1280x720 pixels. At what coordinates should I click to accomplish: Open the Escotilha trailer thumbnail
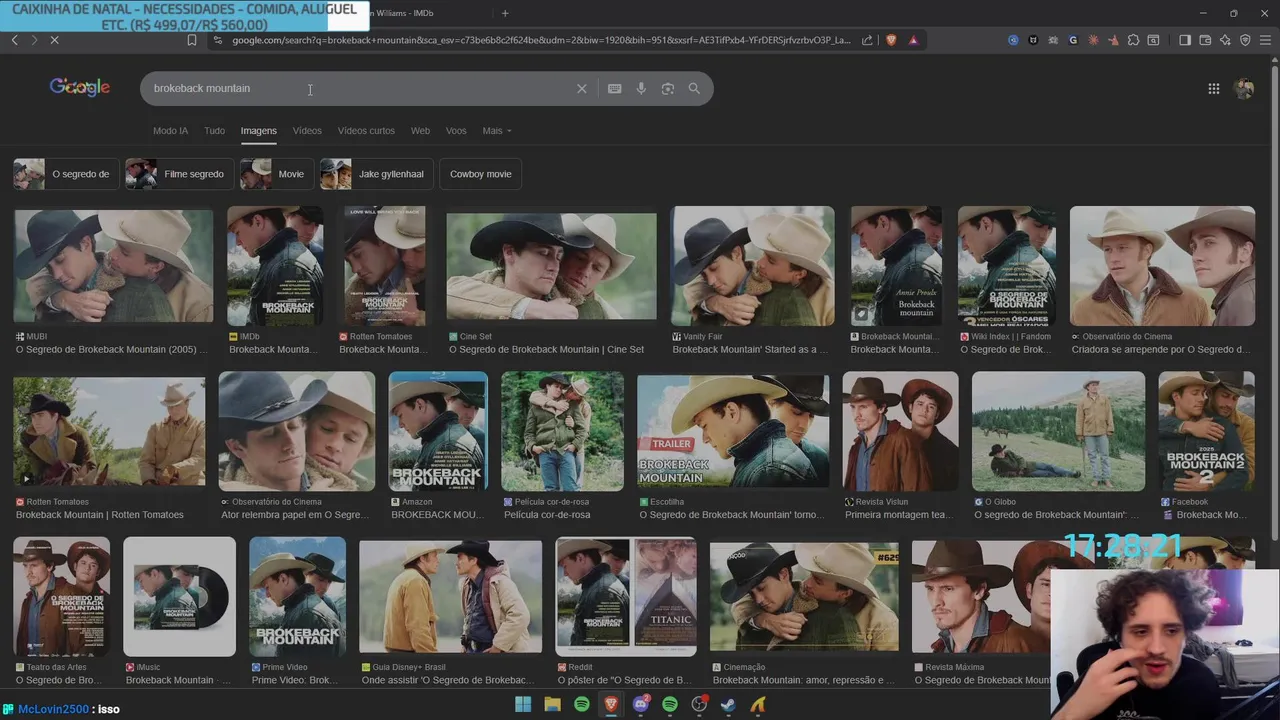733,431
